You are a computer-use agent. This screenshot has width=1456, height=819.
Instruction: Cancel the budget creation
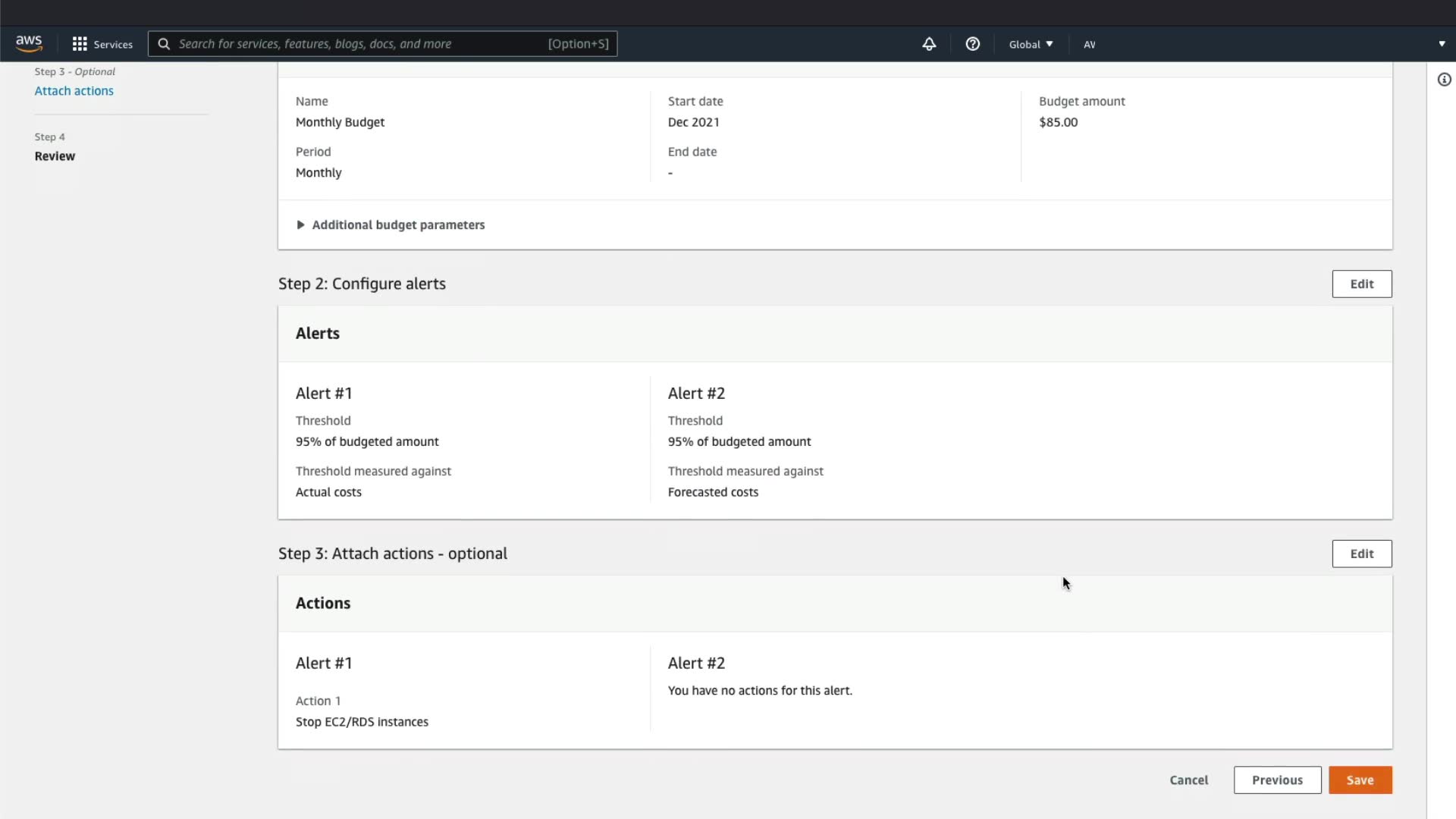click(1188, 780)
